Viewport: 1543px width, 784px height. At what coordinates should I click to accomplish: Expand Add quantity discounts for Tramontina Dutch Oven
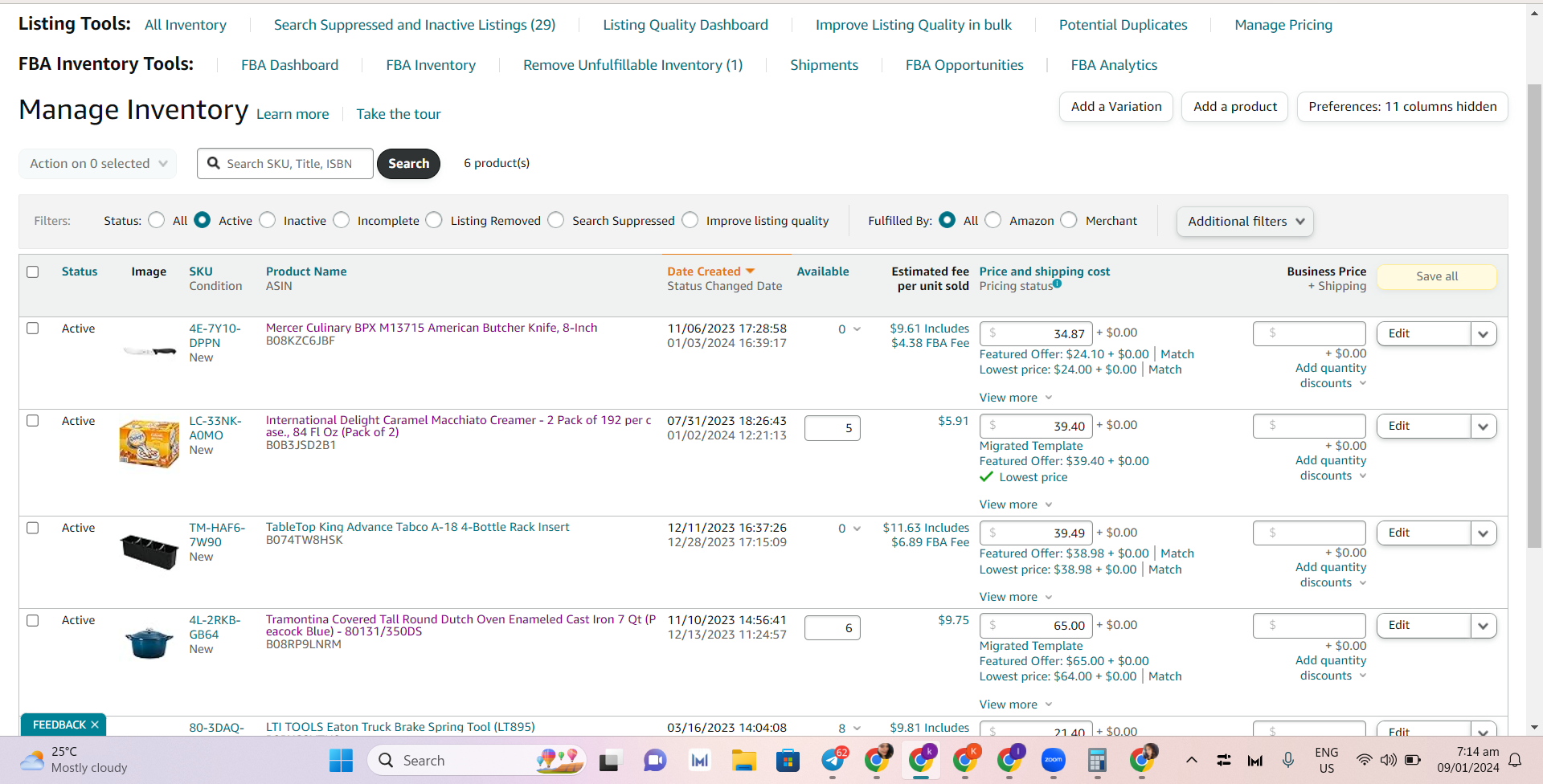[1331, 668]
